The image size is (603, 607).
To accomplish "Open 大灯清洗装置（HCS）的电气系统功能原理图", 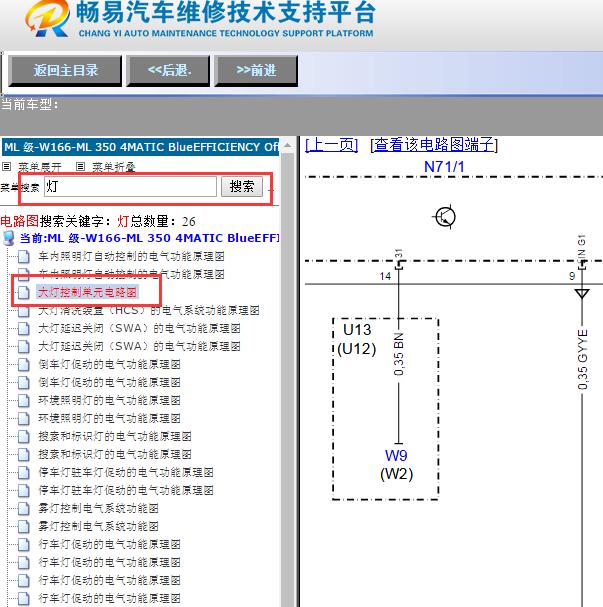I will point(149,310).
